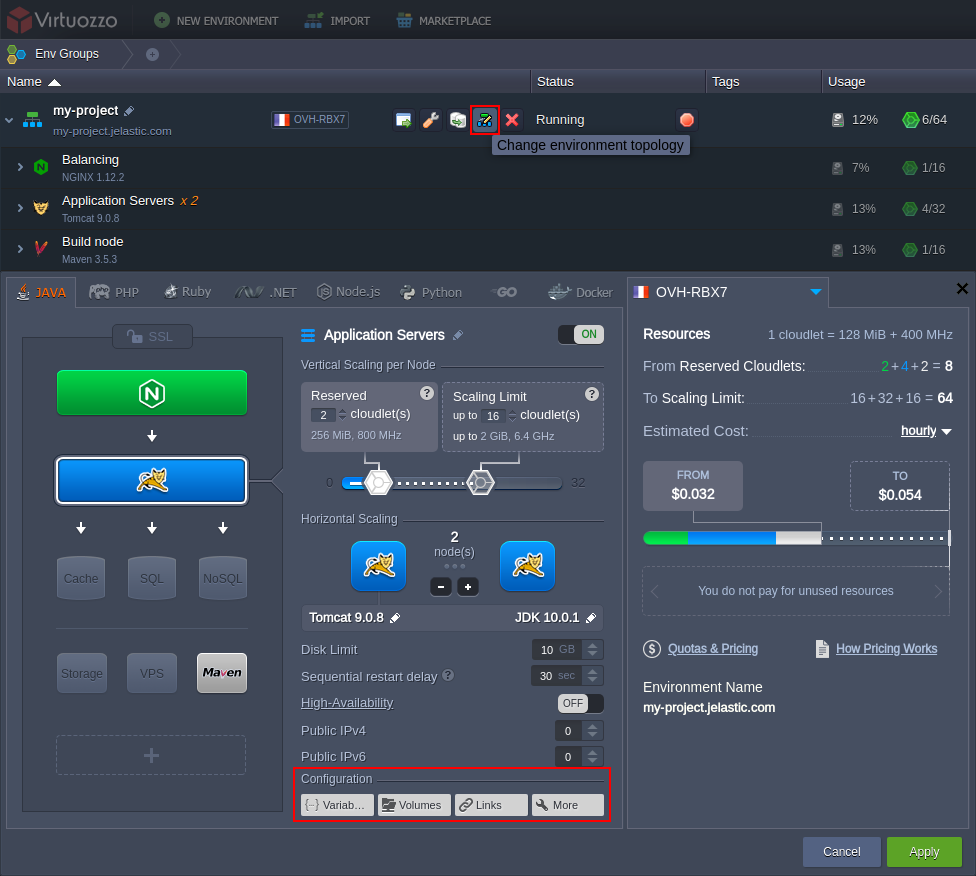Switch to the Ruby tab
Image resolution: width=976 pixels, height=876 pixels.
(187, 292)
